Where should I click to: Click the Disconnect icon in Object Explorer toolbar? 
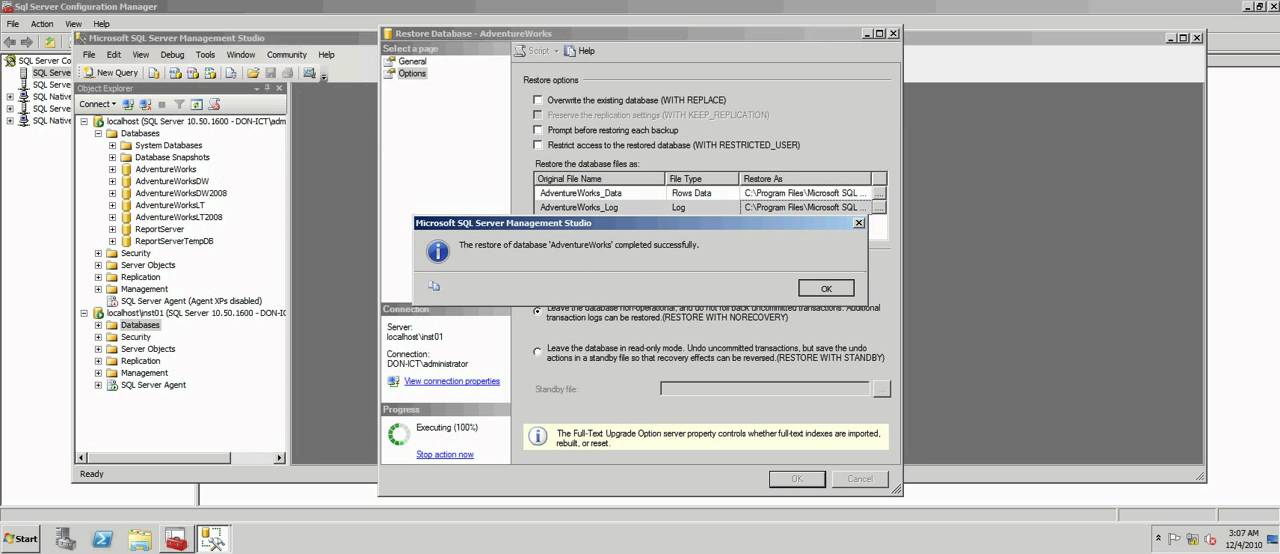[x=146, y=104]
